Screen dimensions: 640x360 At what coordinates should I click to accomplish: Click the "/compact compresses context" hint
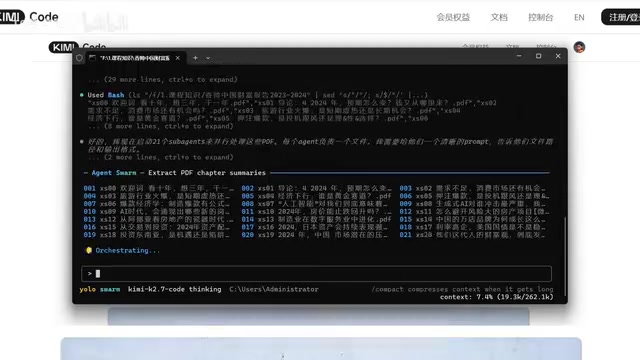click(x=462, y=289)
